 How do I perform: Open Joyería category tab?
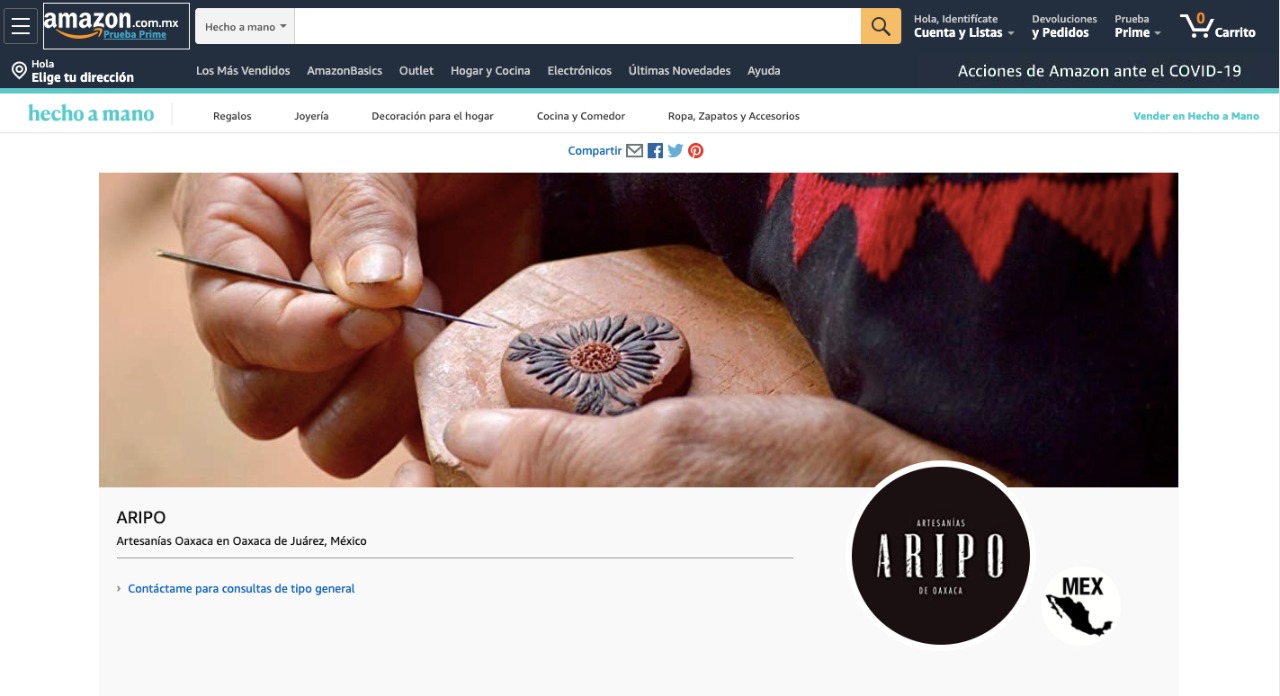311,116
